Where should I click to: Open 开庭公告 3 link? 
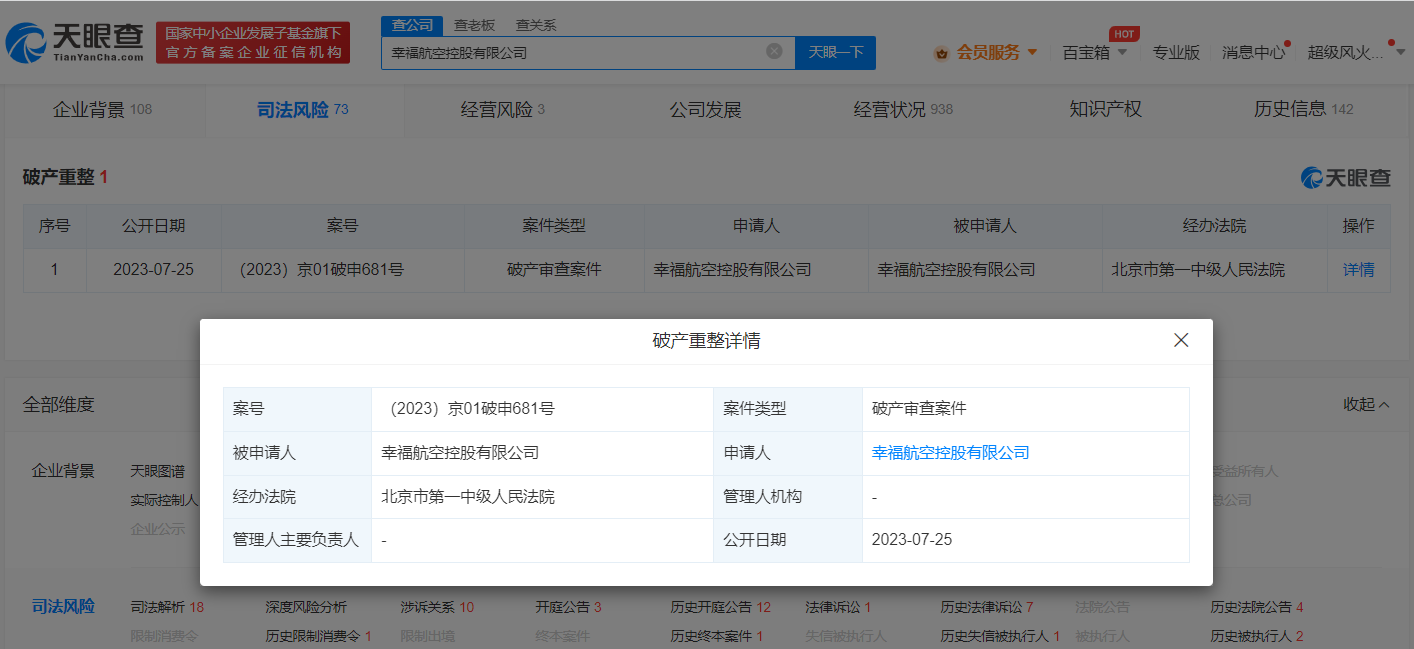[568, 607]
